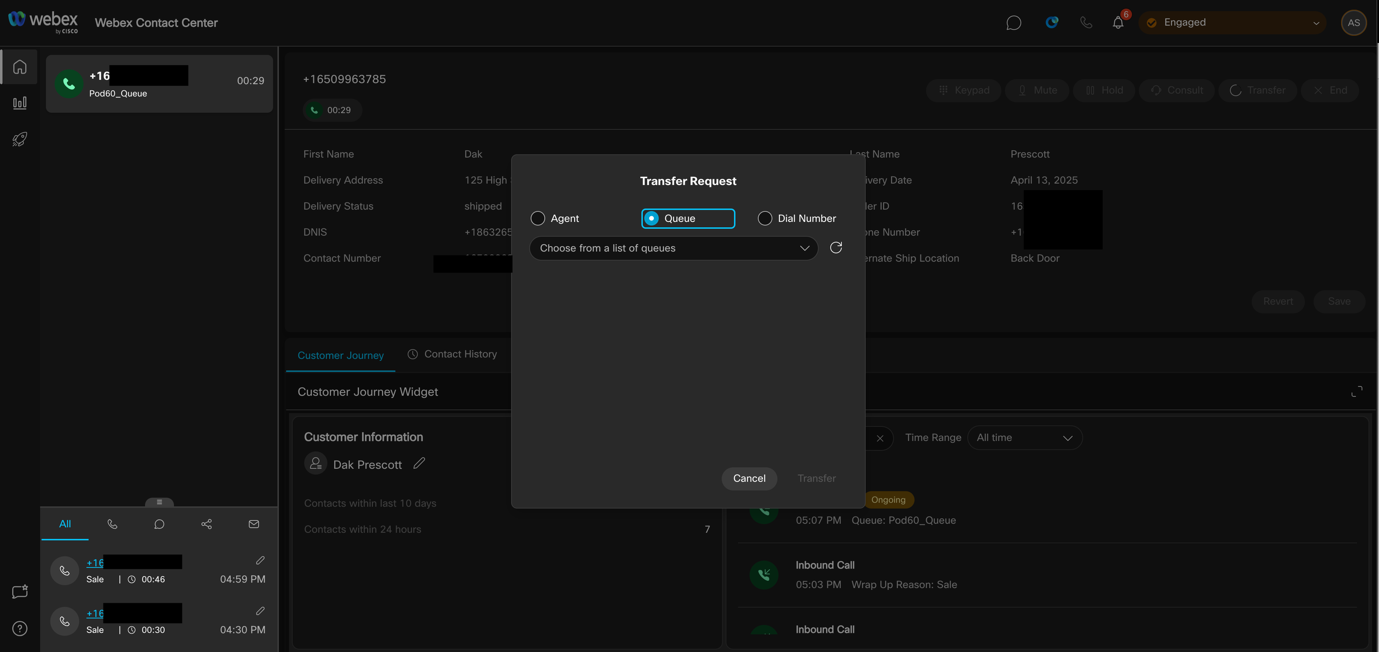Expand the Customer Journey Widget fullscreen
This screenshot has width=1379, height=652.
click(1356, 392)
